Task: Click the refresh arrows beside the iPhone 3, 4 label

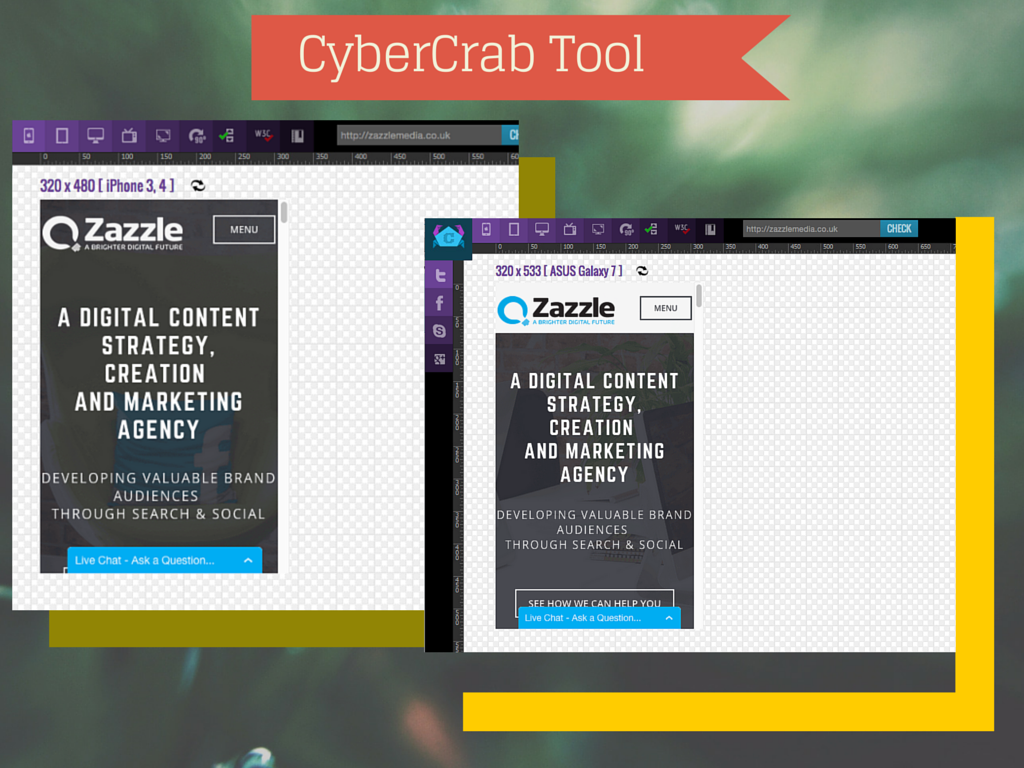Action: pyautogui.click(x=198, y=186)
